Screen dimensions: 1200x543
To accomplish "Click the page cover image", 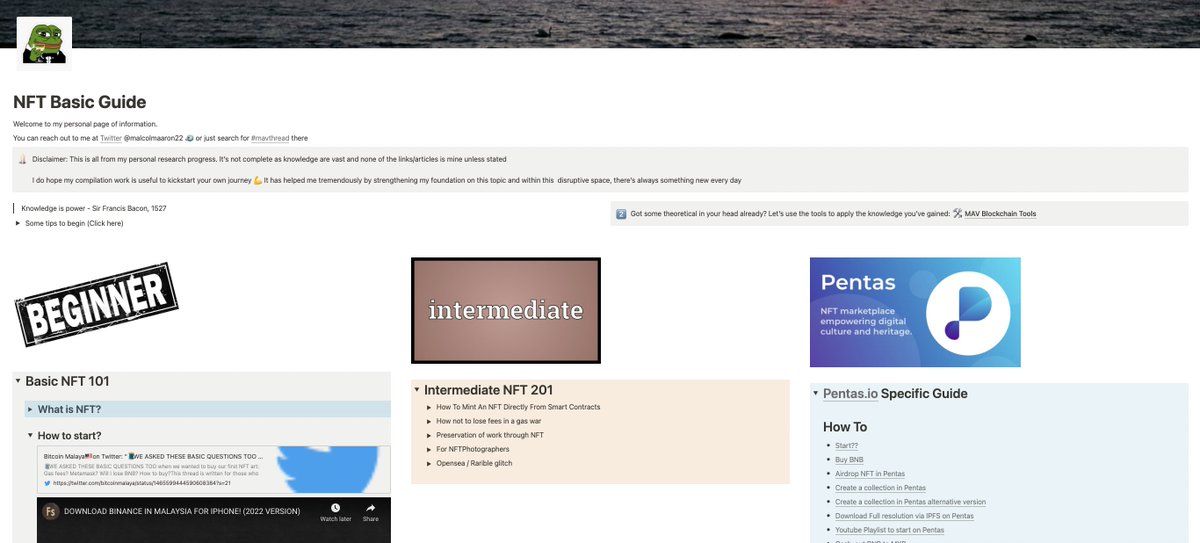I will (600, 24).
